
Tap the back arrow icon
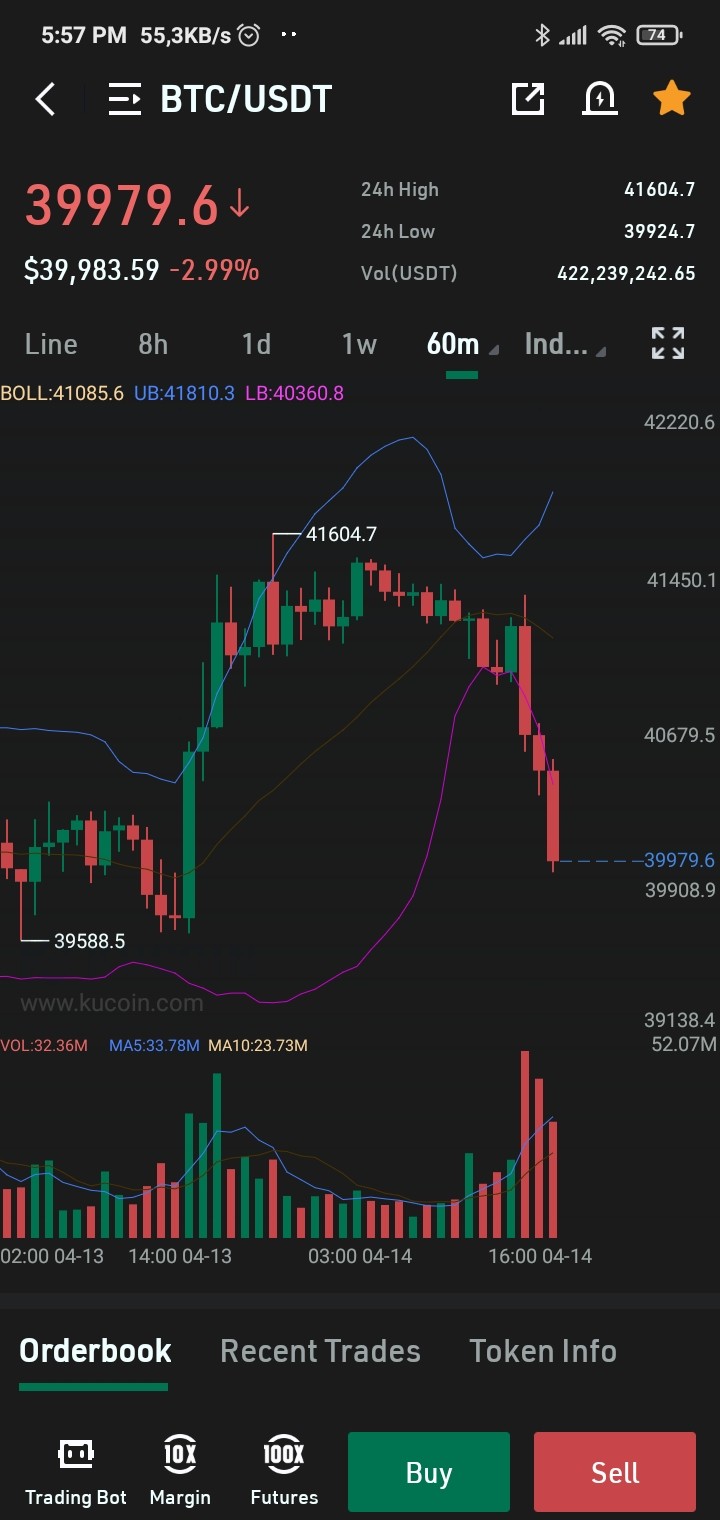(x=45, y=99)
